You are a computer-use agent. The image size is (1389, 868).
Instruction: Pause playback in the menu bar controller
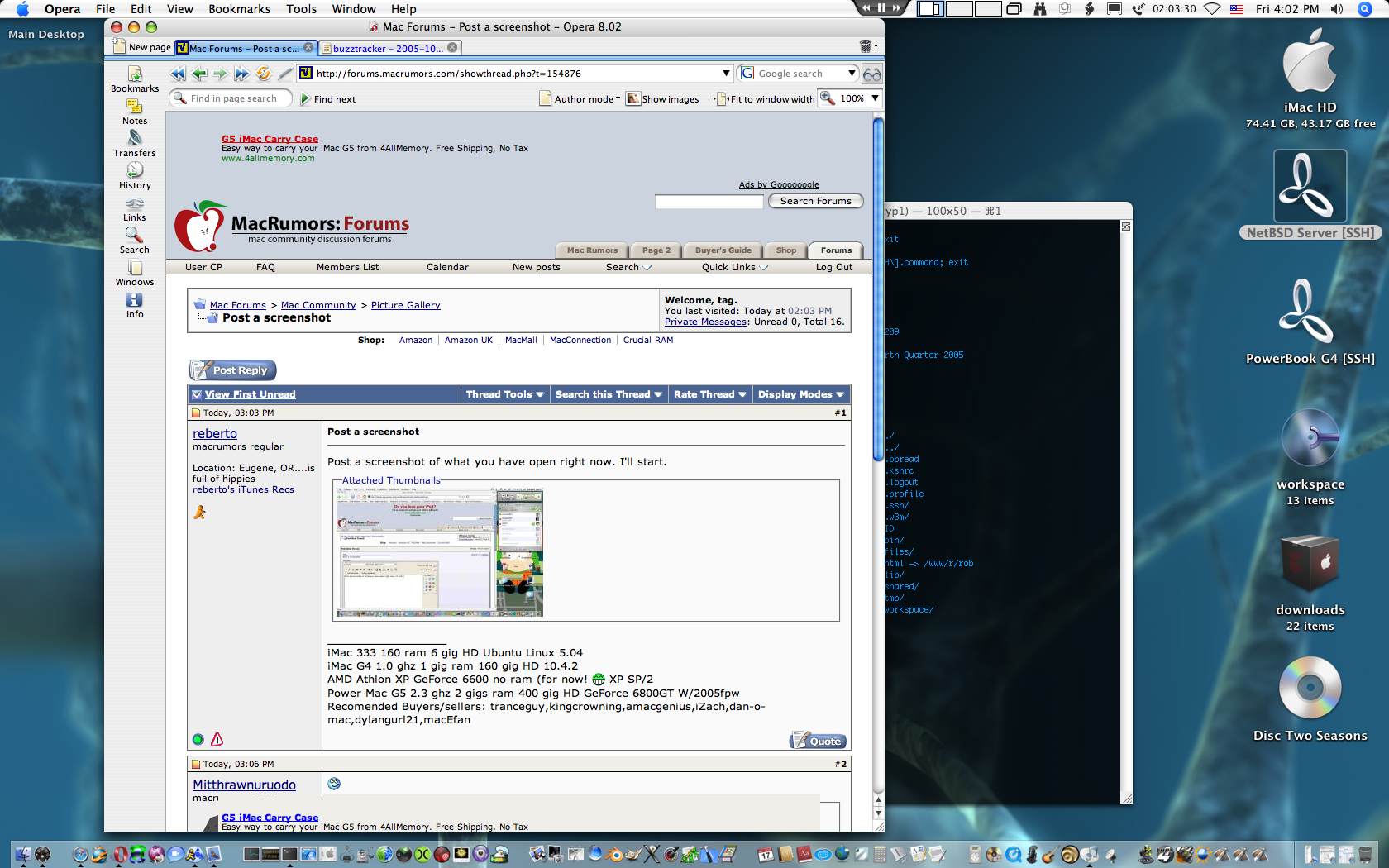tap(881, 8)
